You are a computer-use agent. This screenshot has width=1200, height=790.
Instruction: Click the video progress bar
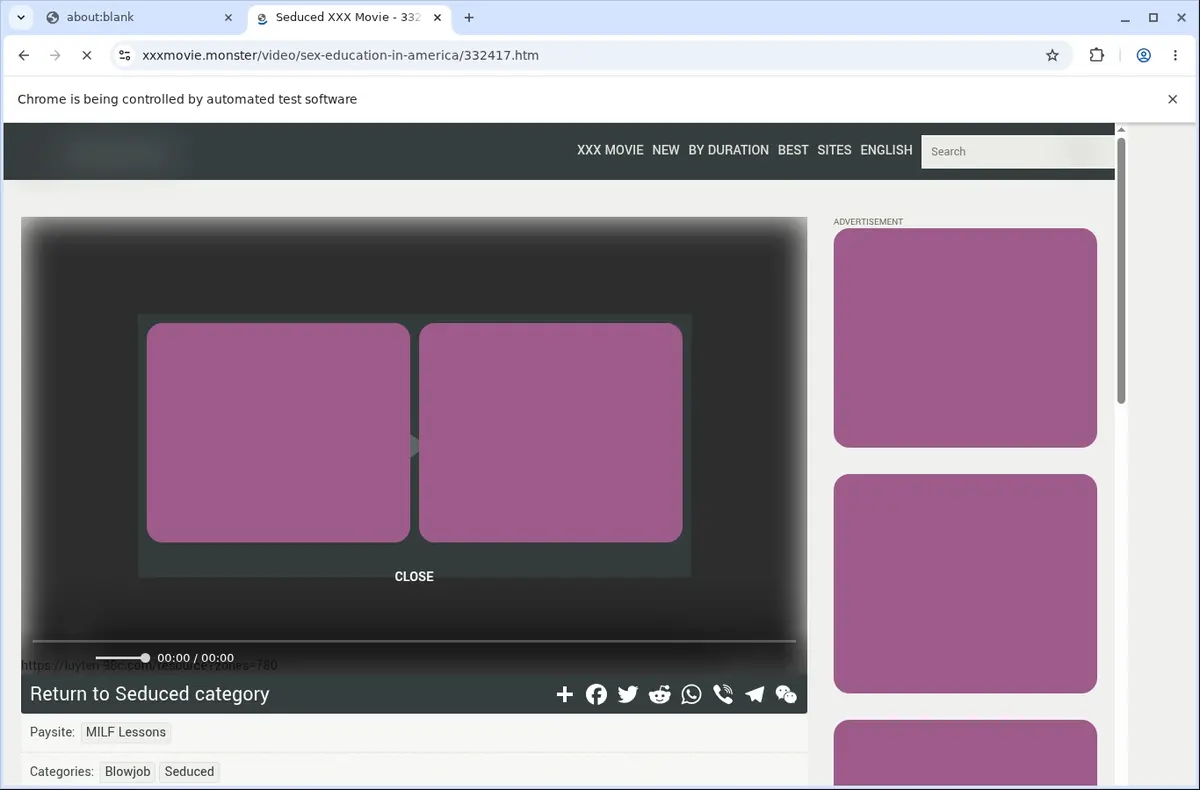pos(414,640)
